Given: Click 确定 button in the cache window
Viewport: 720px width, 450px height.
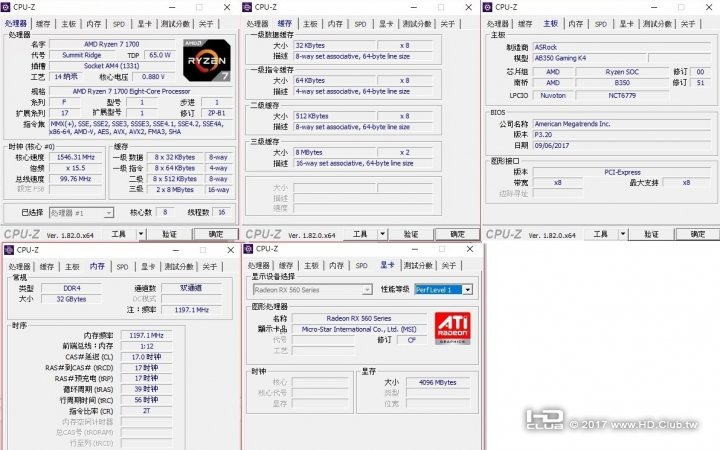Looking at the screenshot, I should 457,234.
